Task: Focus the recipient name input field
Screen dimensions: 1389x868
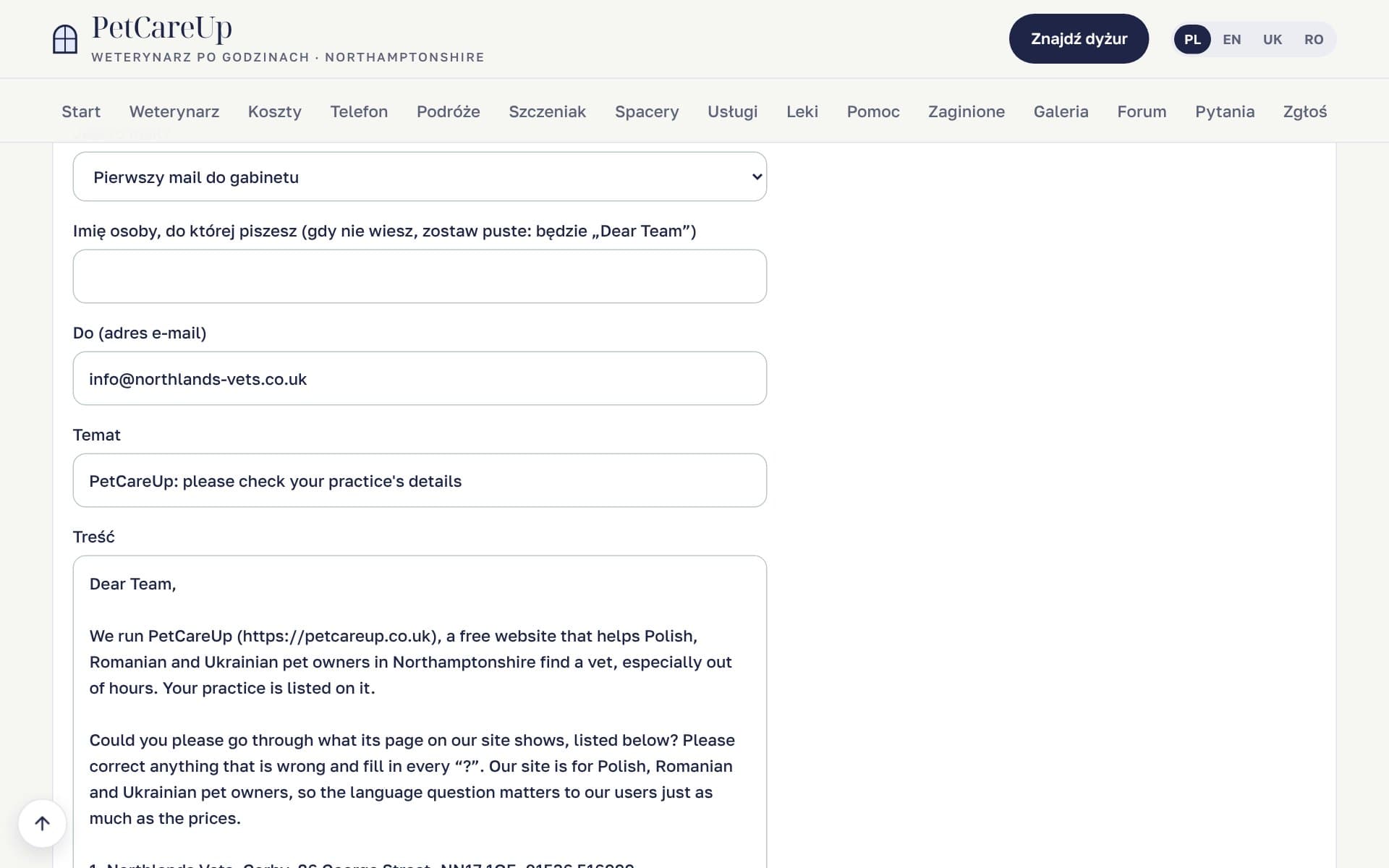Action: [420, 276]
